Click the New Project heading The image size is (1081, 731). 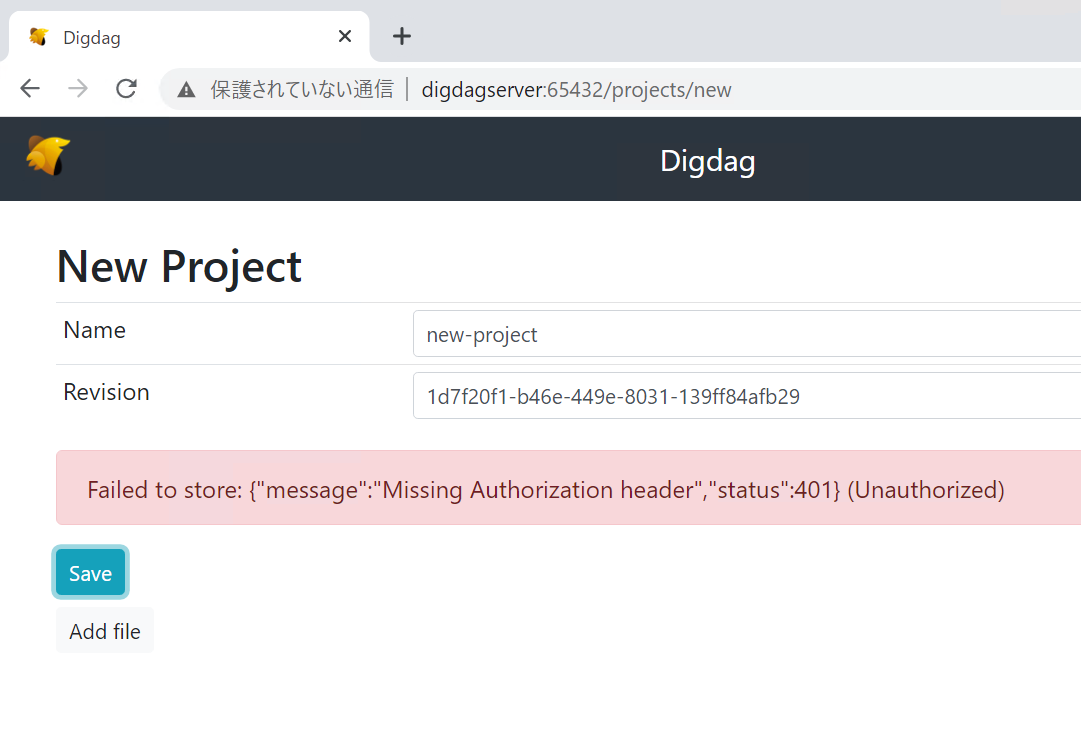click(179, 267)
